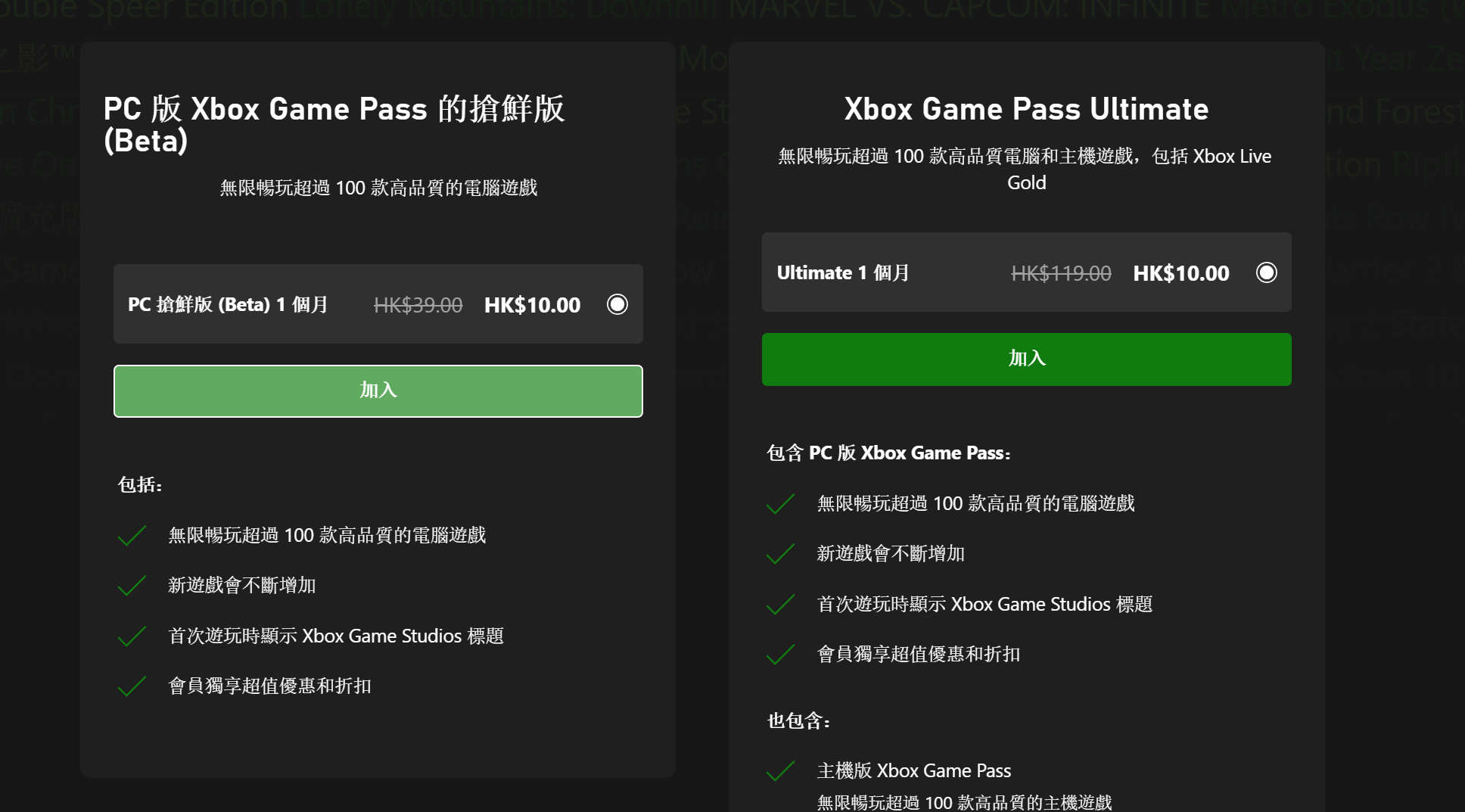Viewport: 1465px width, 812px height.
Task: Click the checkmark beside 會員獨享超值優惠和折扣 in PC plan
Action: tap(131, 686)
